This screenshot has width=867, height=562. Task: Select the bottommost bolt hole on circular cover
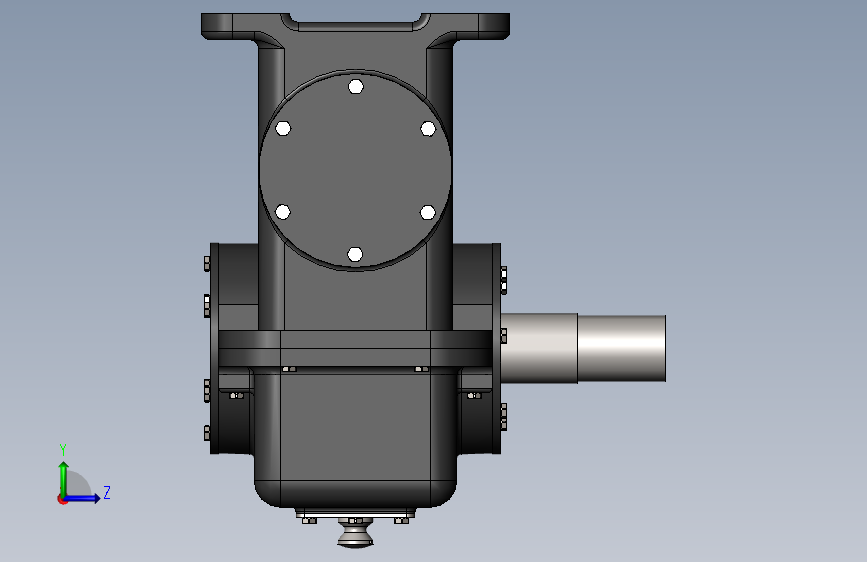[x=355, y=254]
